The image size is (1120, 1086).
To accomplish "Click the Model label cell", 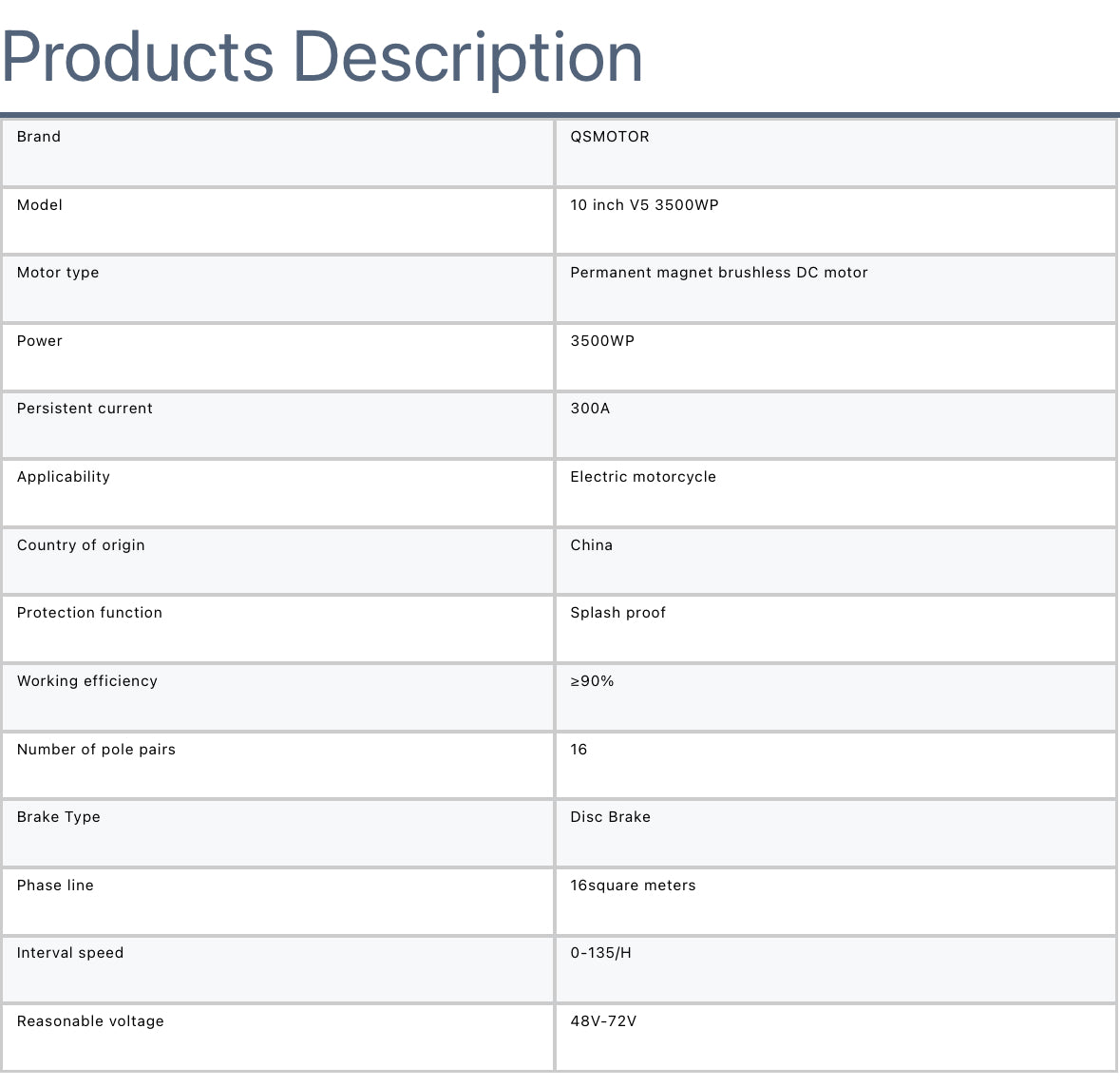I will [x=40, y=205].
